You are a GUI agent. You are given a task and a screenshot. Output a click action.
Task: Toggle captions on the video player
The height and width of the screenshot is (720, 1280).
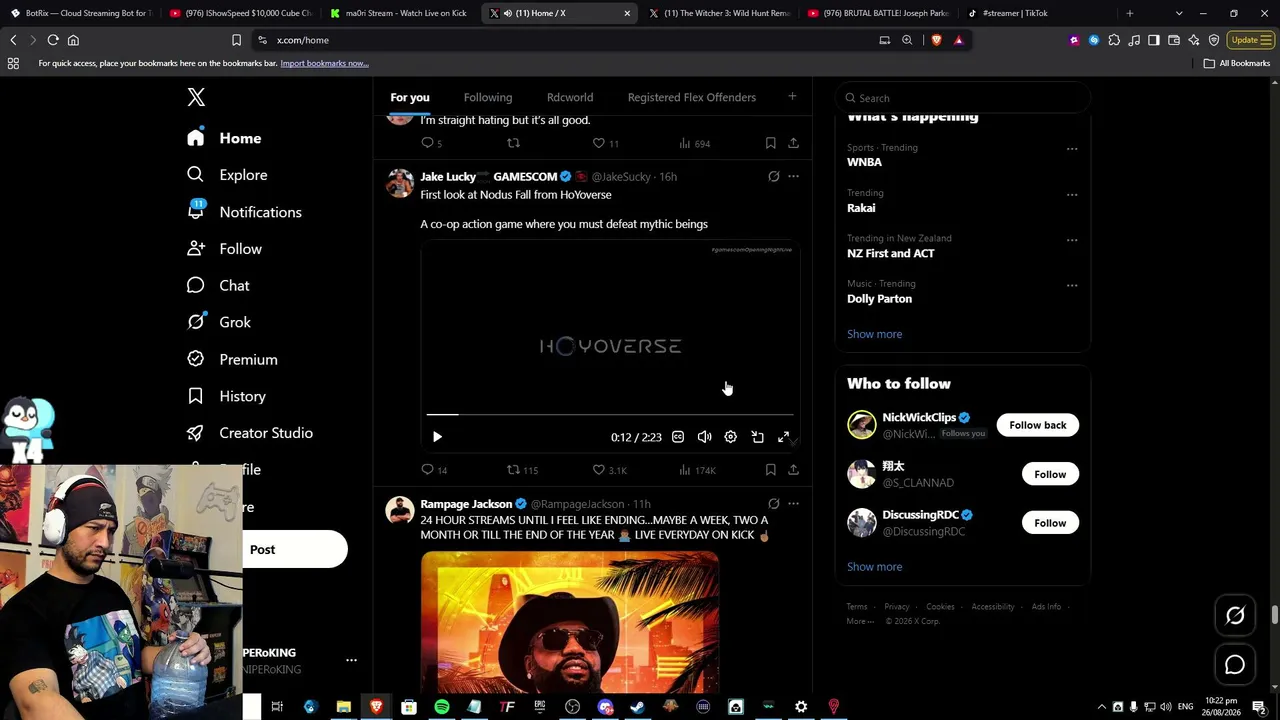pos(678,437)
